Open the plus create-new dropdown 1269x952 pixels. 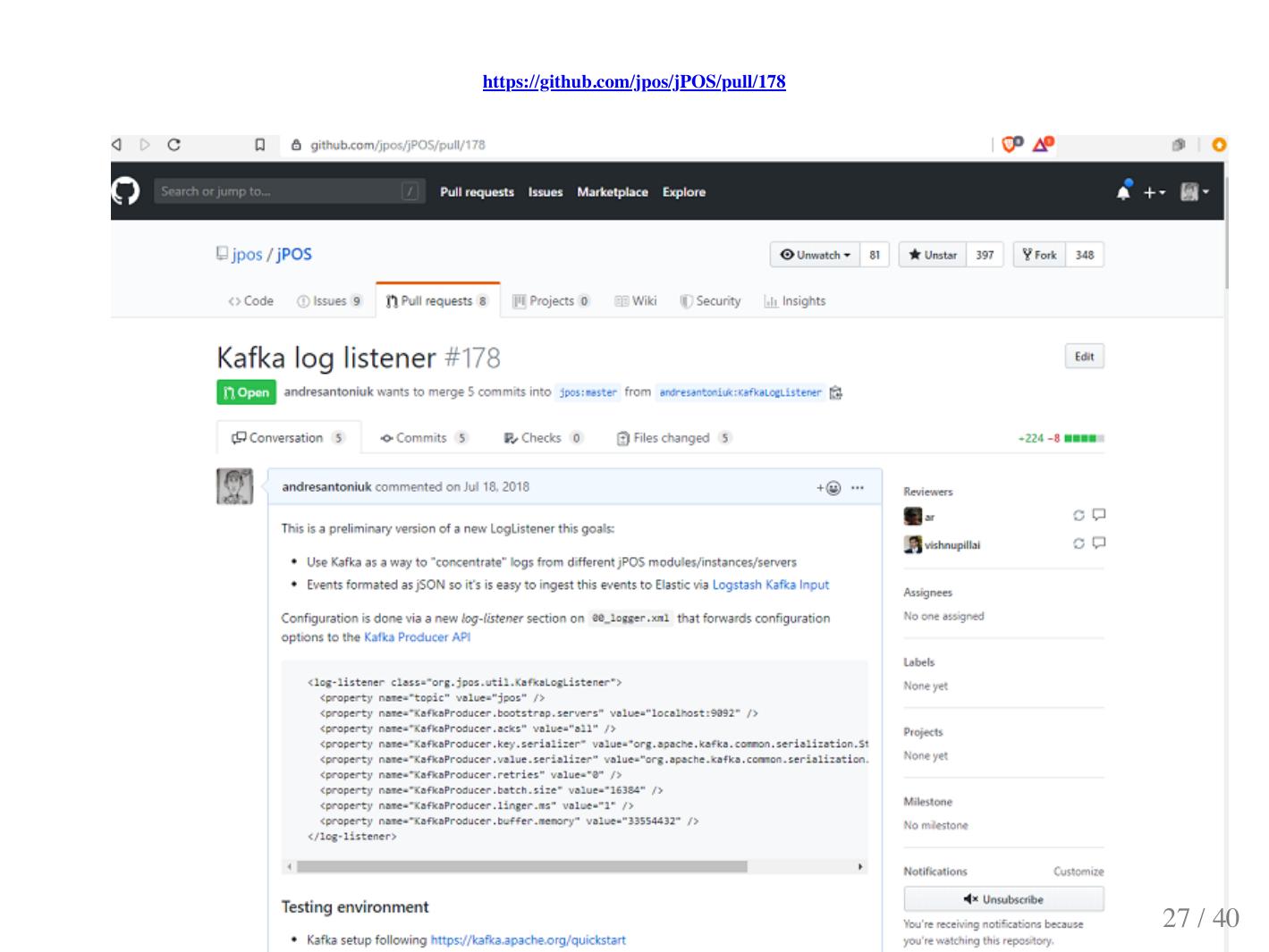(1154, 192)
